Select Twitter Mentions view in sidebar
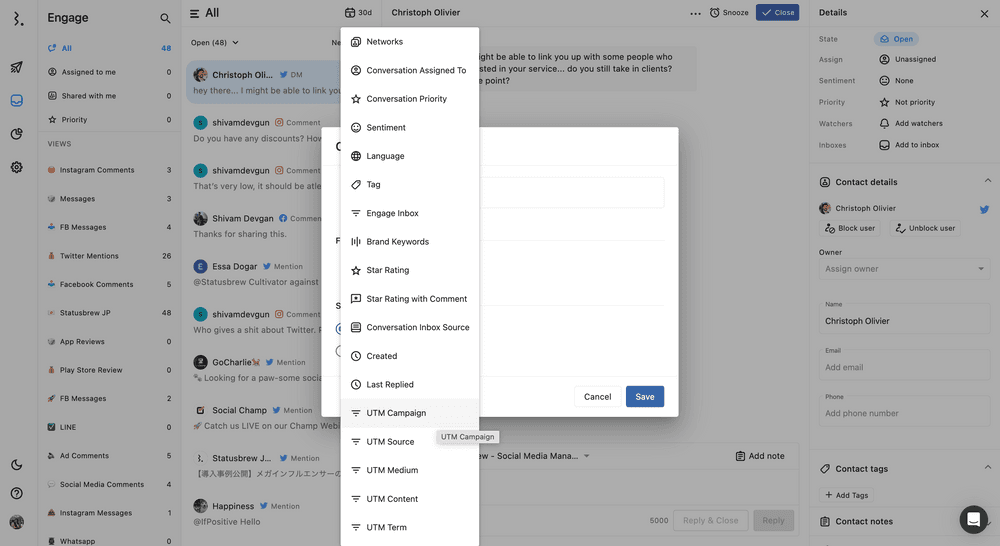Image resolution: width=1000 pixels, height=546 pixels. point(89,256)
